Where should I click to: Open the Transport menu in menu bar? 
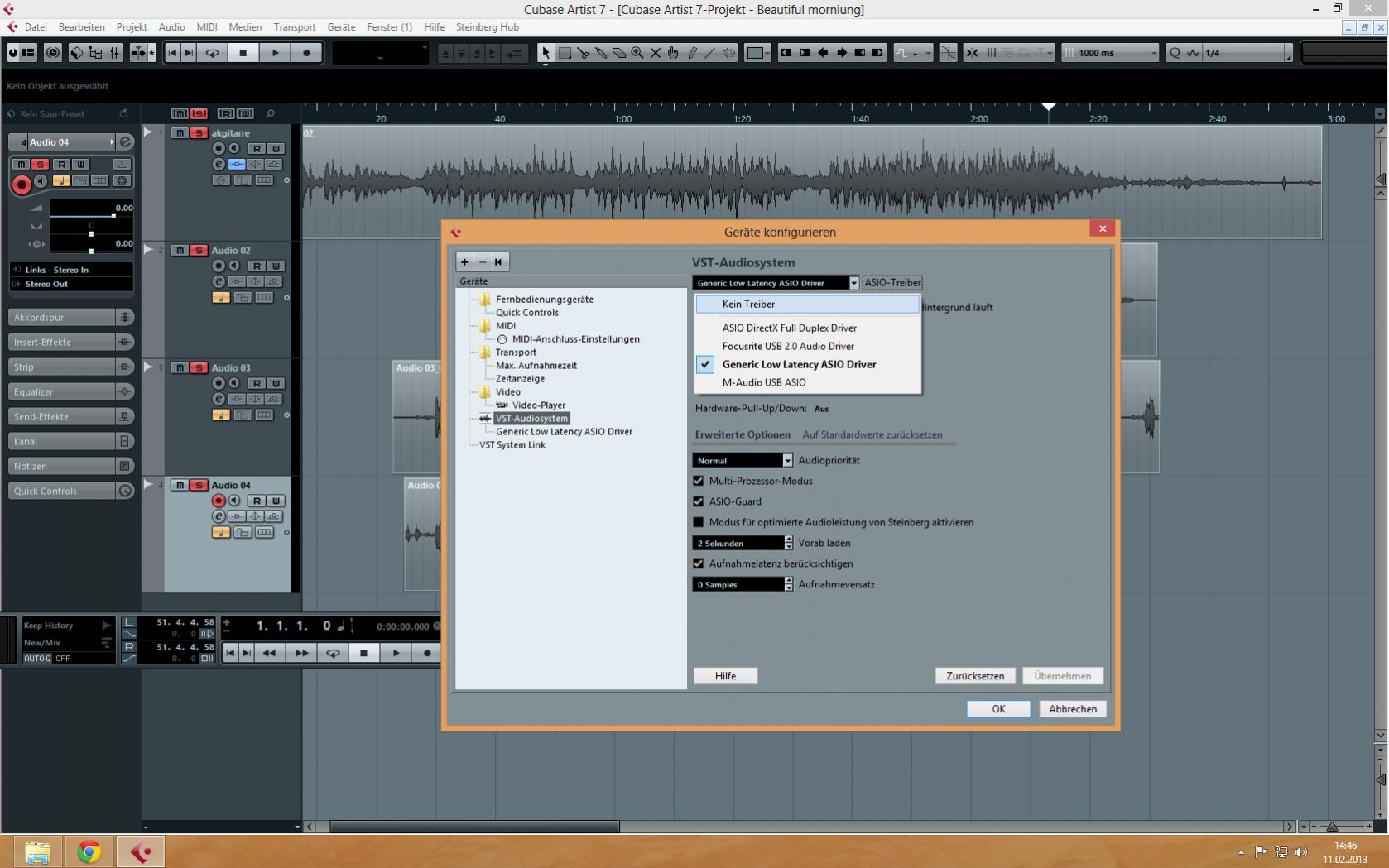(295, 27)
